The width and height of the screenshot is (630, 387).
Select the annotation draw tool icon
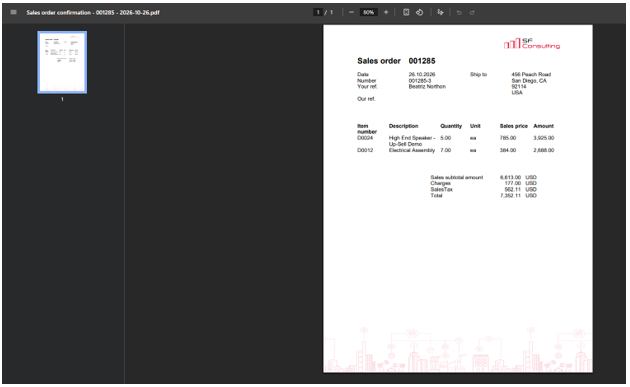point(440,12)
